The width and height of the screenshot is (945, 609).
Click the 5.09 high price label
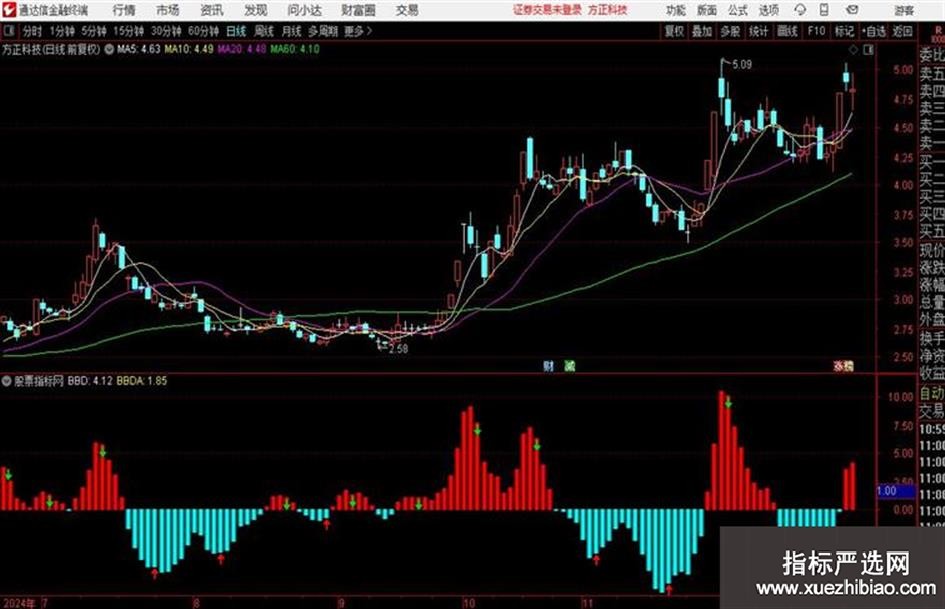point(742,65)
